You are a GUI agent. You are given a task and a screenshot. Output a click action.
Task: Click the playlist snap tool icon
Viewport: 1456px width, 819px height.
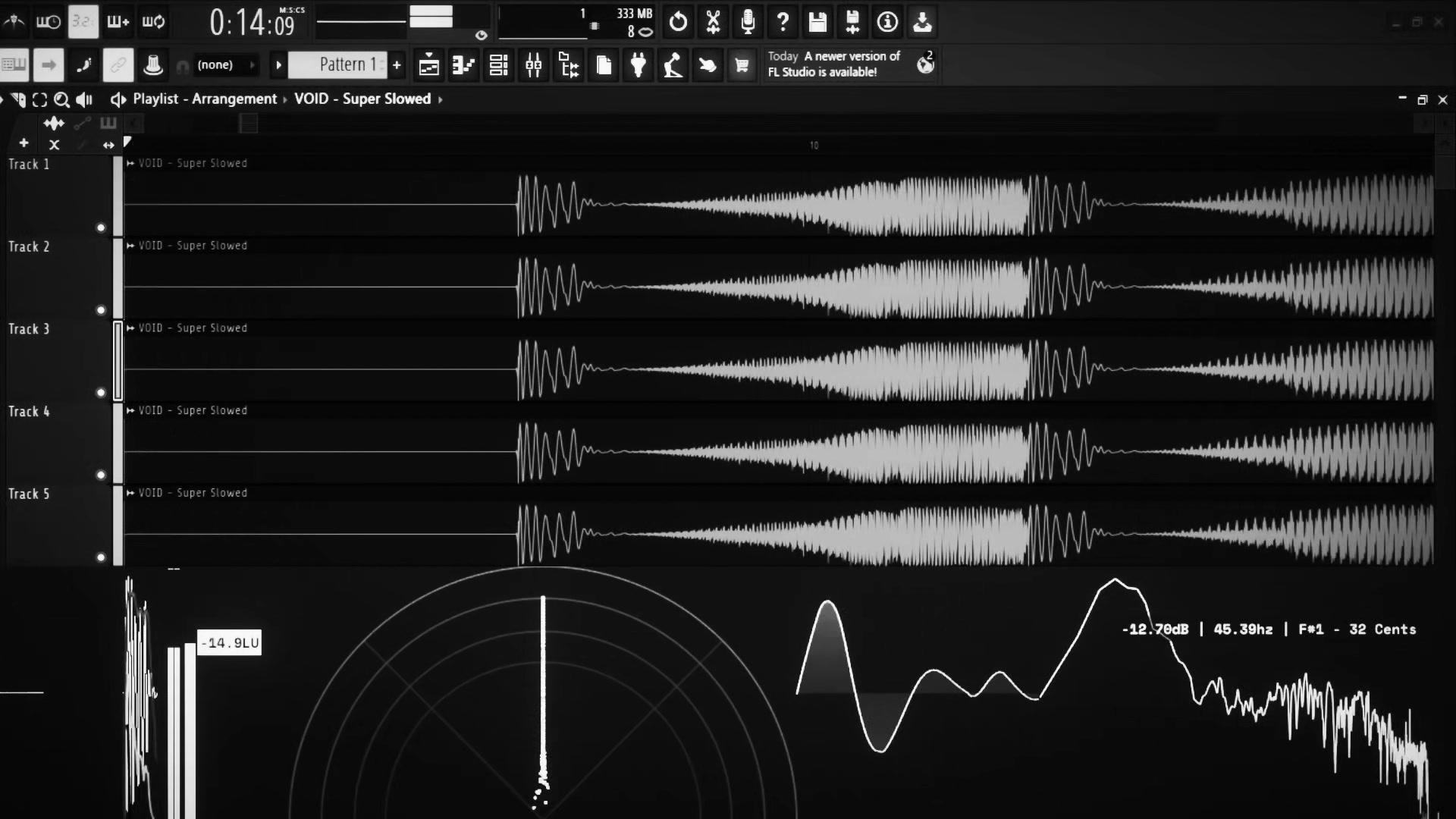coord(18,99)
